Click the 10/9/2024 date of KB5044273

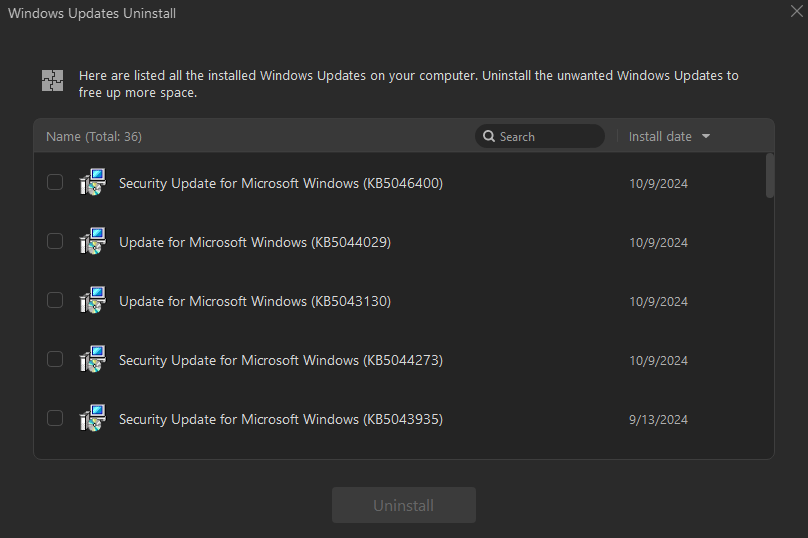(659, 361)
